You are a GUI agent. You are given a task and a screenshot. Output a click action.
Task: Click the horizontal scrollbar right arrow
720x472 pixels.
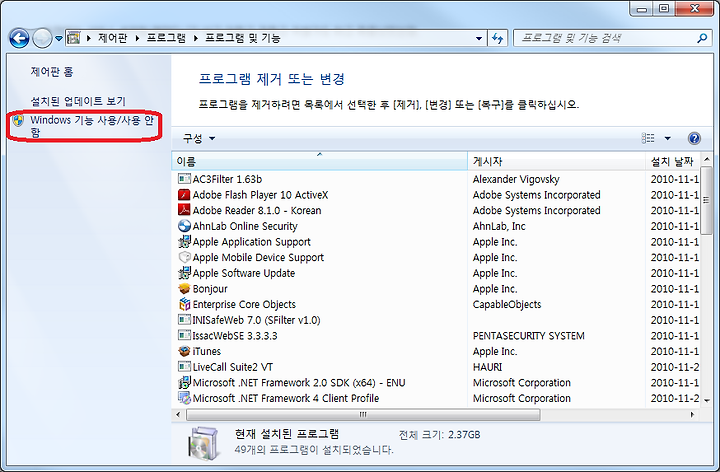click(x=692, y=415)
